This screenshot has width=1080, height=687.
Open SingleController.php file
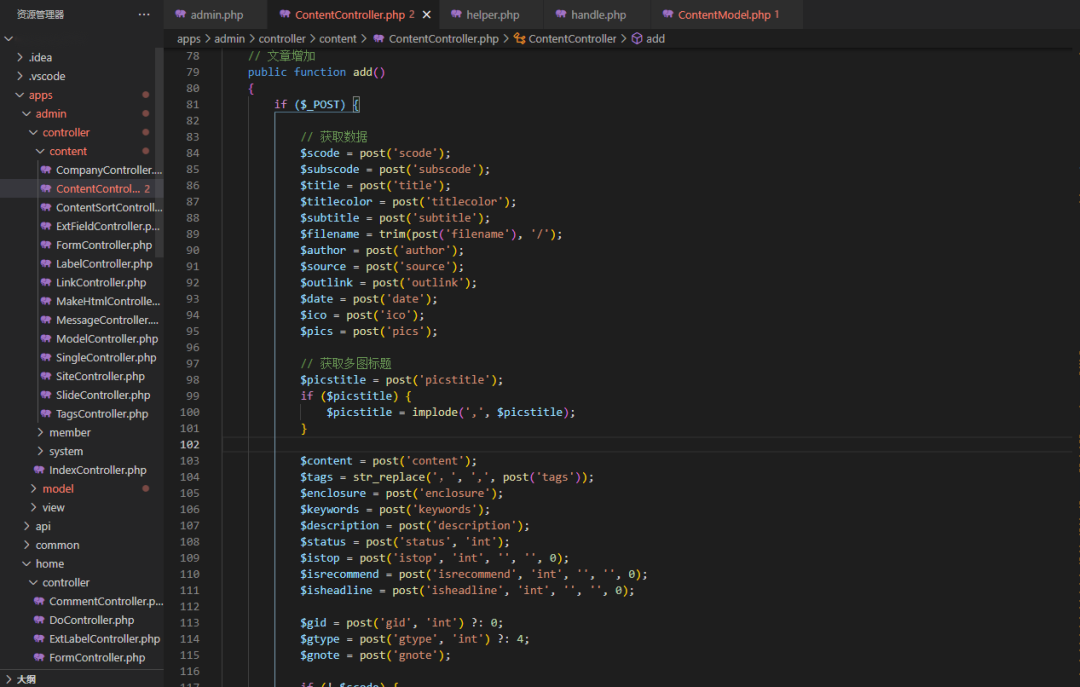(x=106, y=357)
